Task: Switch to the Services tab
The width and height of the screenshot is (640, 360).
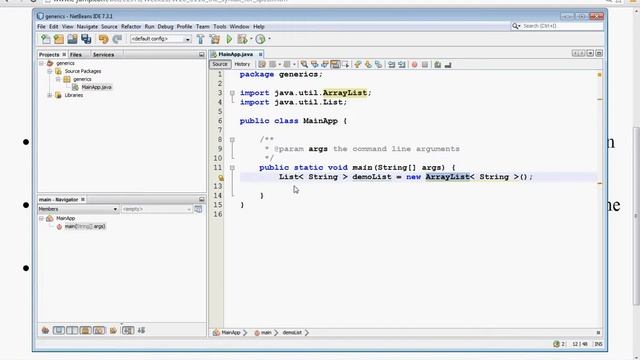Action: [x=103, y=54]
